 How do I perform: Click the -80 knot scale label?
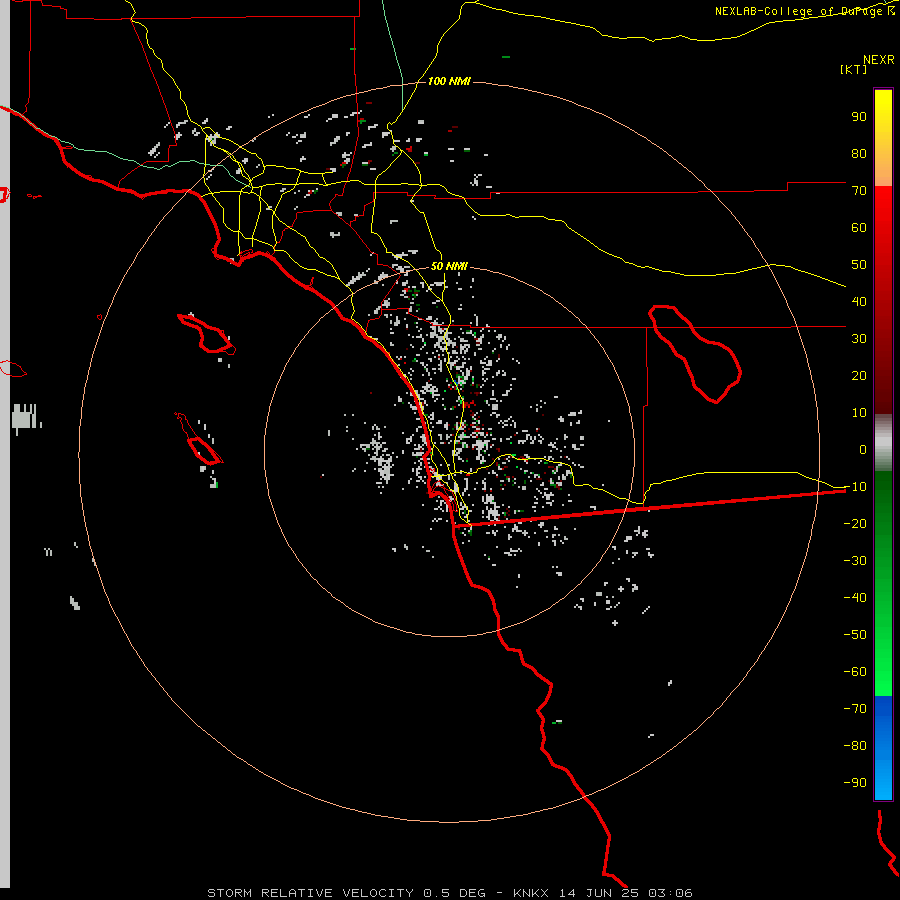click(855, 746)
